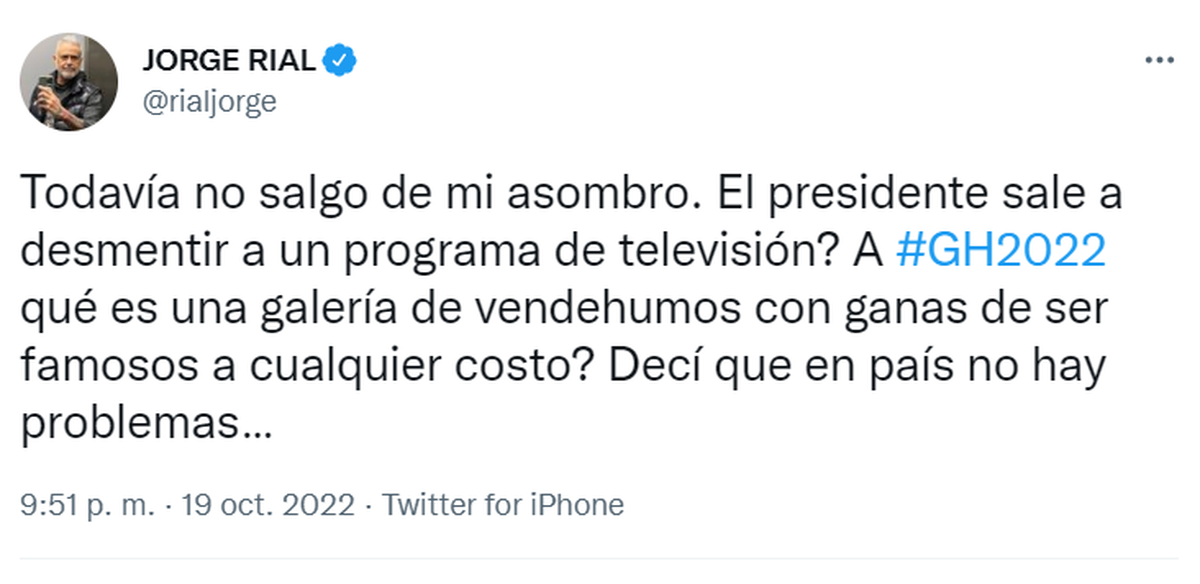Image resolution: width=1200 pixels, height=584 pixels.
Task: Click the 19 oct. 2022 date
Action: point(266,505)
